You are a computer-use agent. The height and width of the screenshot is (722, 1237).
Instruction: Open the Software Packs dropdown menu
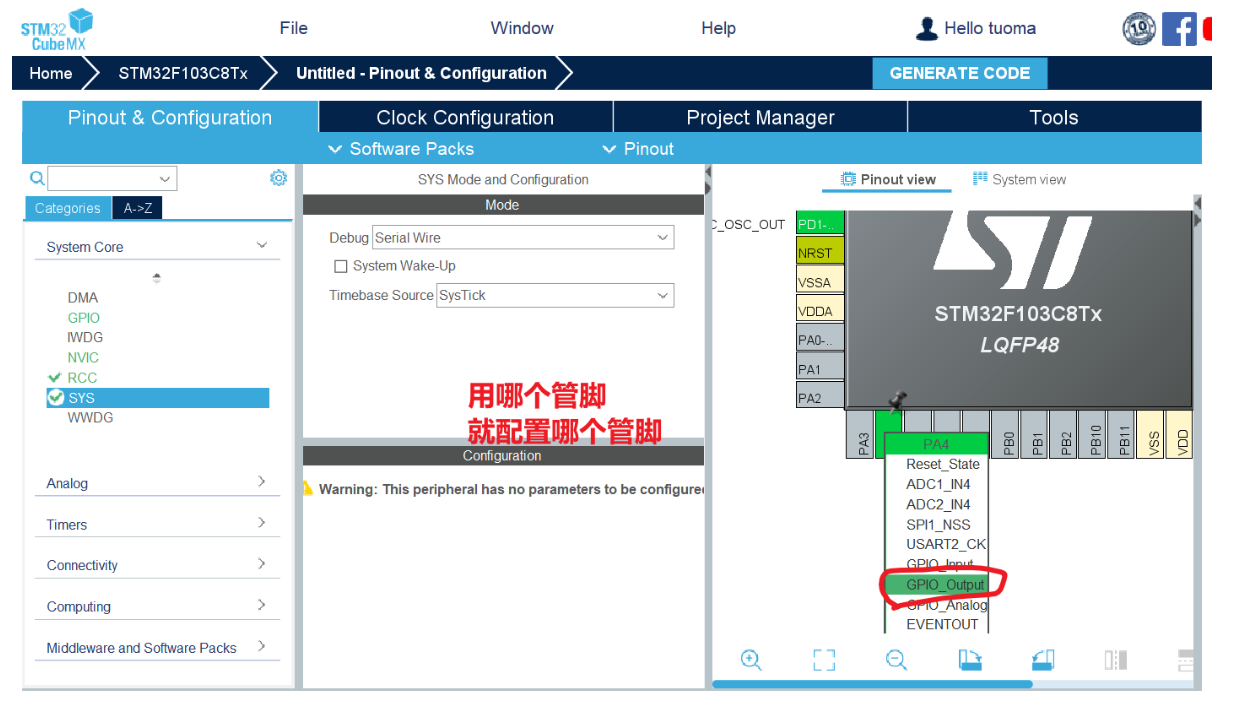pos(401,149)
